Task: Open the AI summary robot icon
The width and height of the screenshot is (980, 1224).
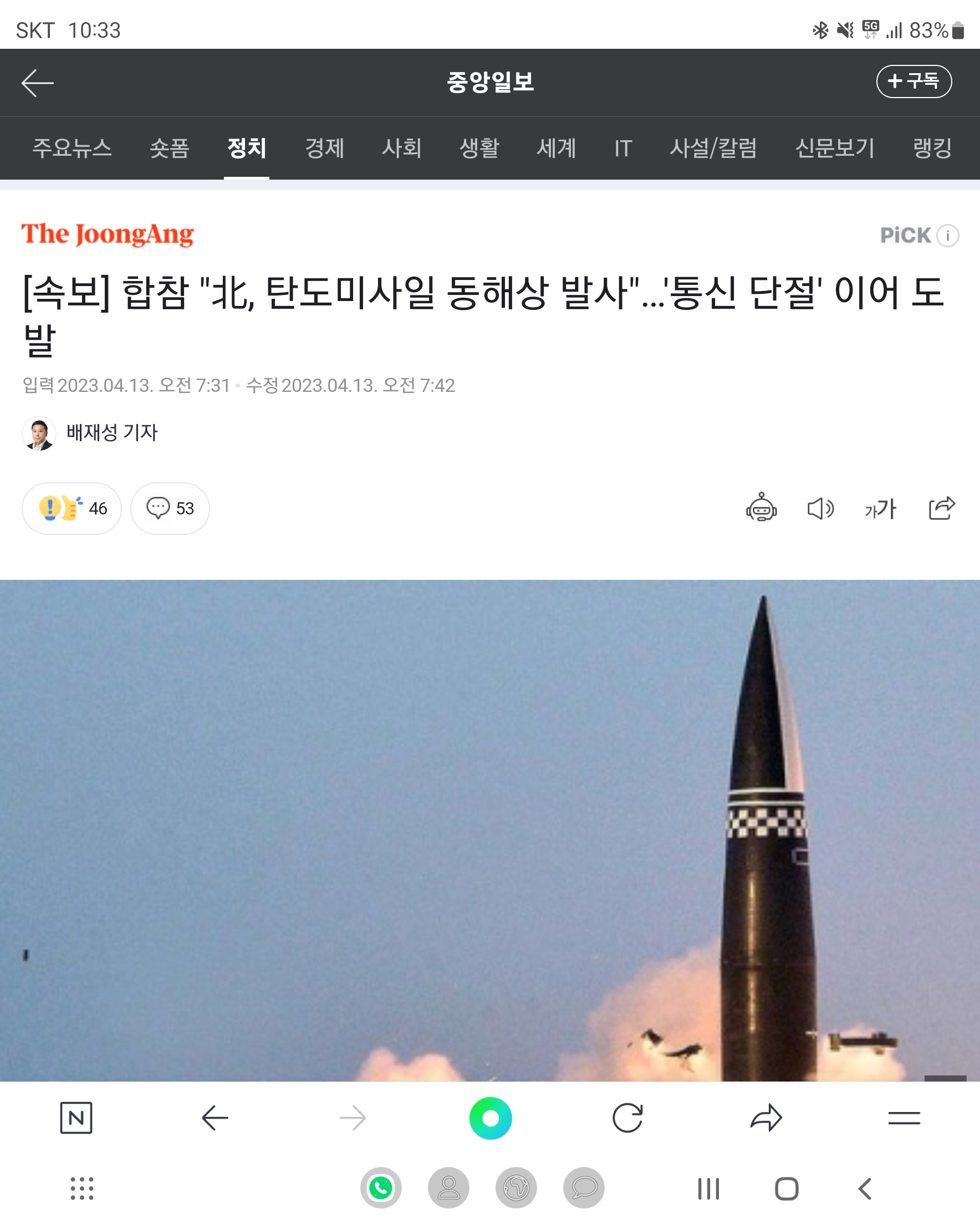Action: pyautogui.click(x=761, y=508)
